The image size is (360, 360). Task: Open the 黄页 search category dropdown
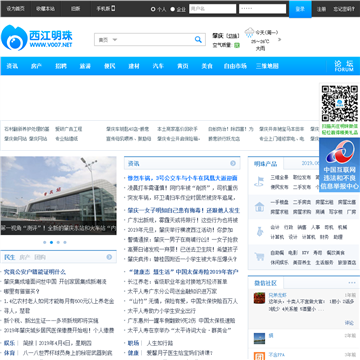(x=108, y=40)
